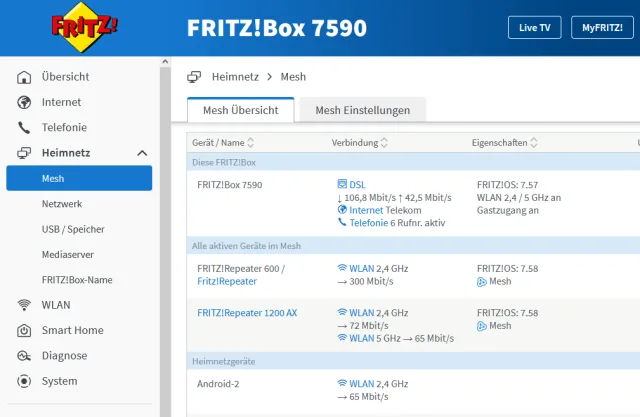This screenshot has height=417, width=640.
Task: Open Telefonie menu in sidebar
Action: click(64, 127)
